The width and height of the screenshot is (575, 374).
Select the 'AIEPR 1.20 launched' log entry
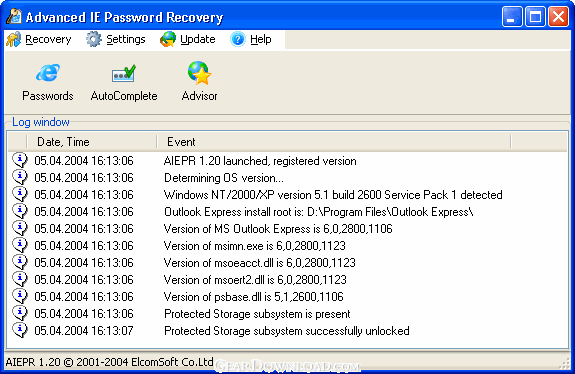288,161
